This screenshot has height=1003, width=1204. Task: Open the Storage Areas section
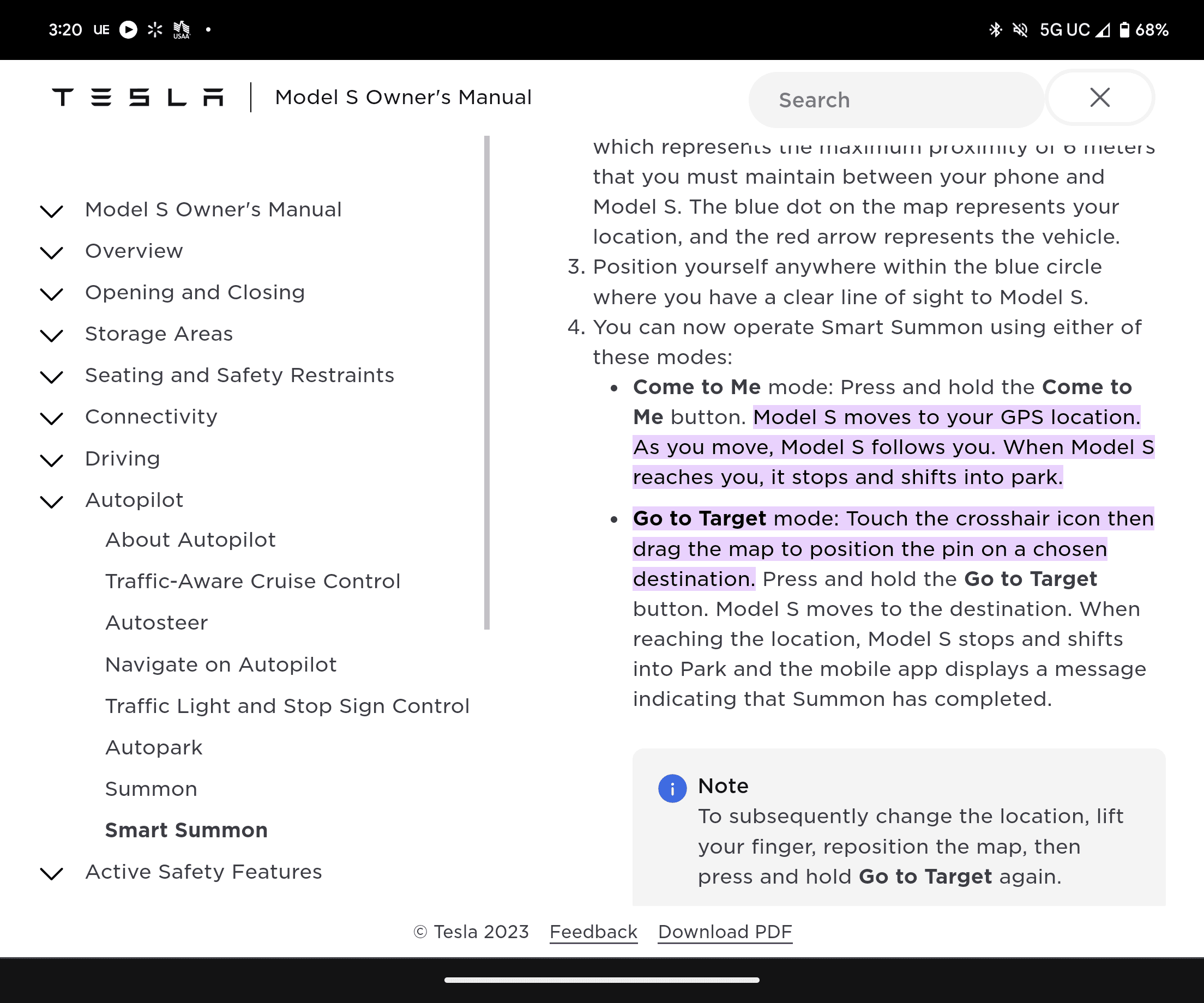click(159, 334)
